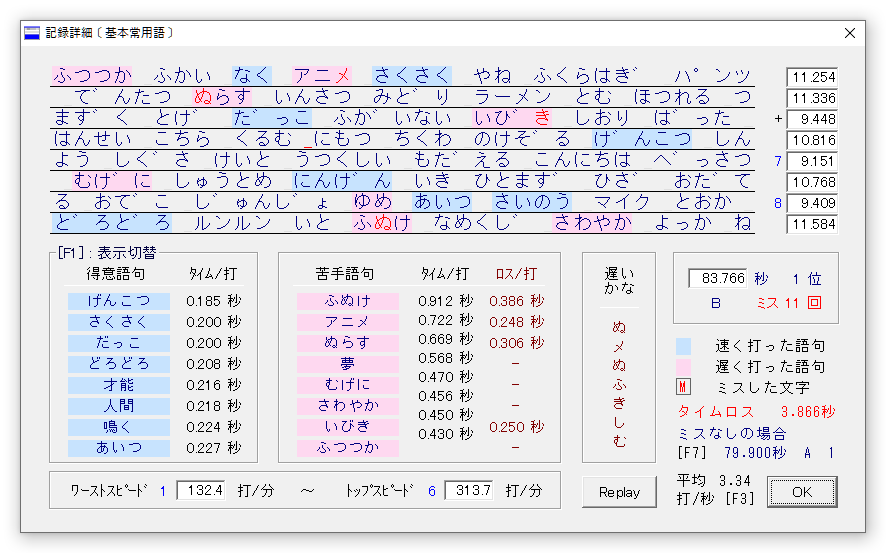The height and width of the screenshot is (553, 886).
Task: Click the blue 8 beside 9.409
Action: (778, 203)
